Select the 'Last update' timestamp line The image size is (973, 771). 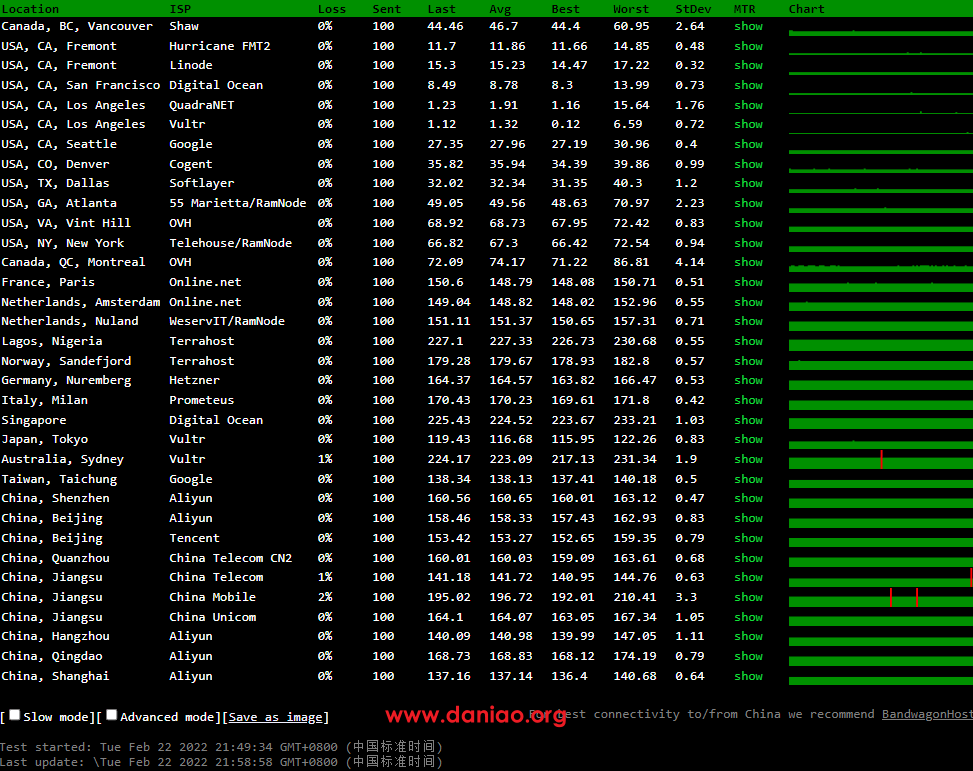point(222,762)
